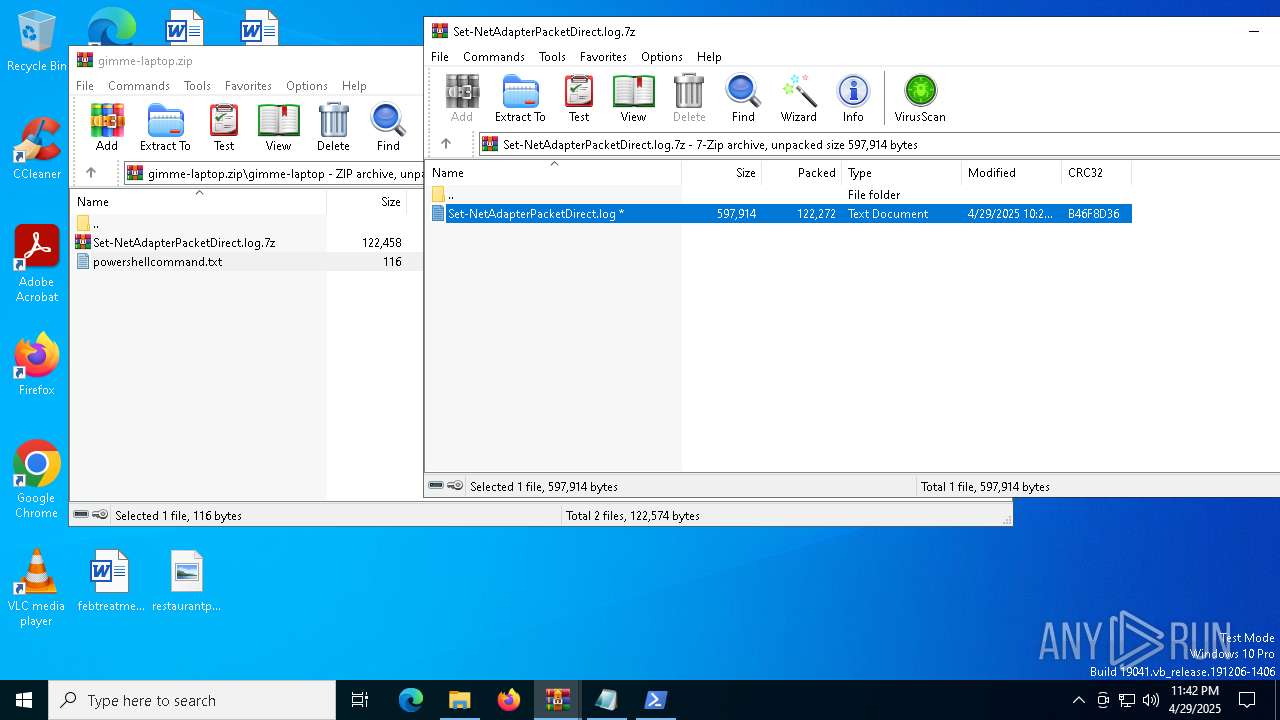Viewport: 1280px width, 720px height.
Task: Click View icon in gimme-laptop.zip window
Action: click(x=278, y=127)
